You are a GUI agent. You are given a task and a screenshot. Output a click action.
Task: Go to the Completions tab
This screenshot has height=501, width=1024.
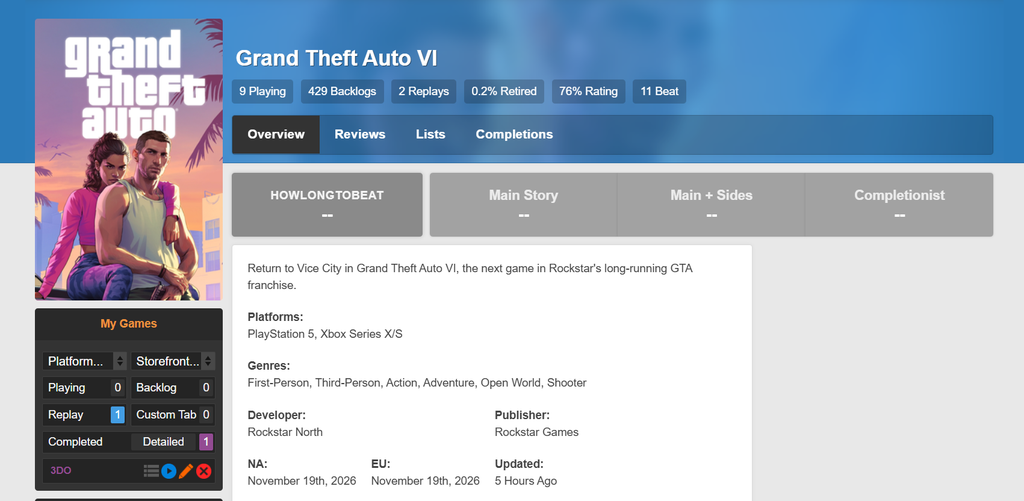point(514,134)
